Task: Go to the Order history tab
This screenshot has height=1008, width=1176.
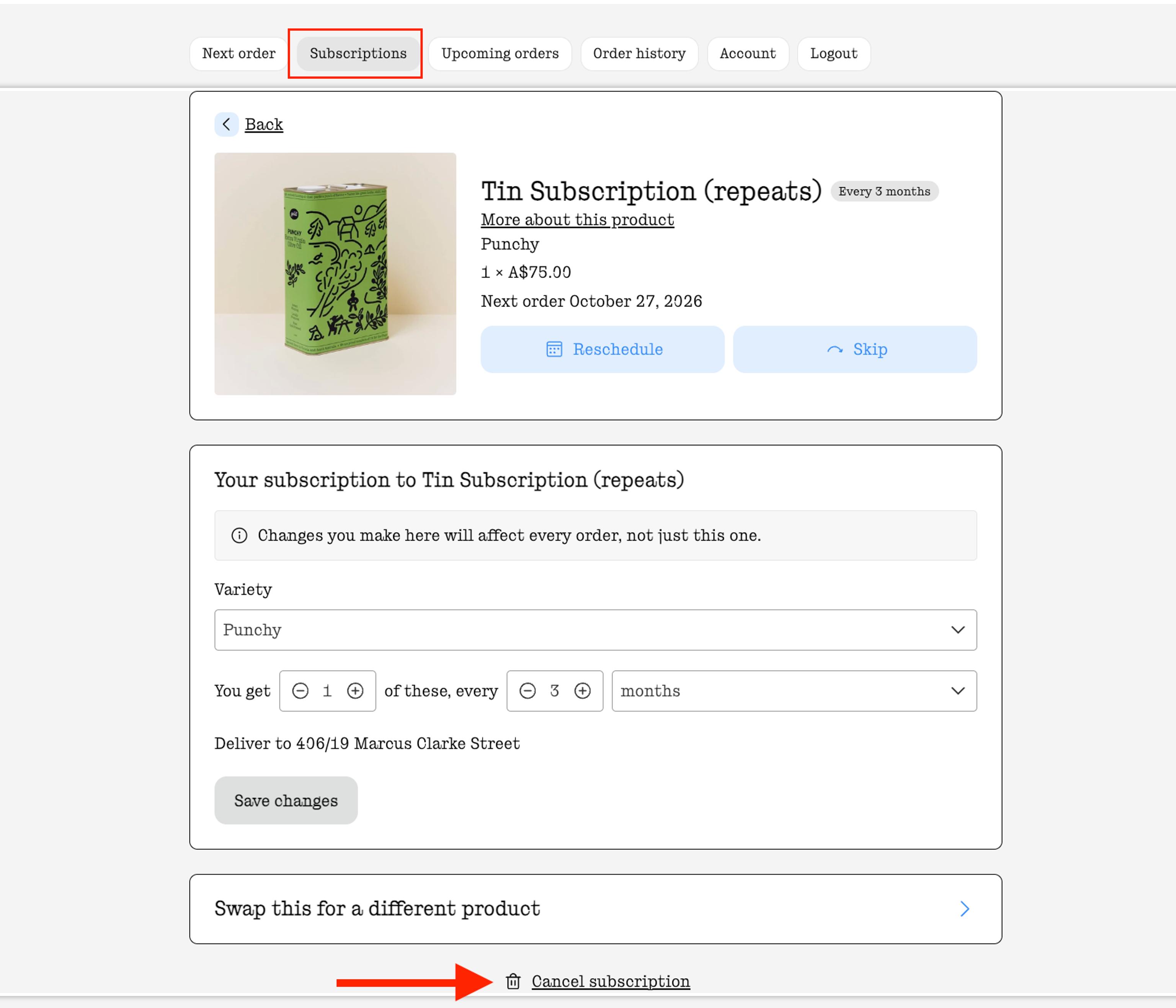Action: (640, 54)
